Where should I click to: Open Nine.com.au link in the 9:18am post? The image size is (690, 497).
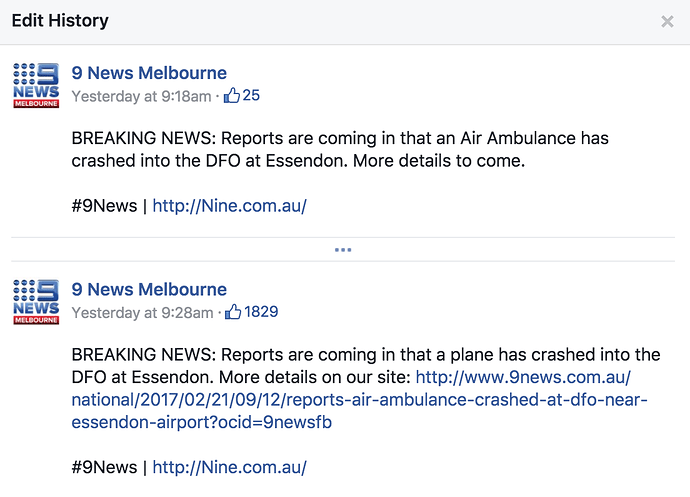point(229,206)
